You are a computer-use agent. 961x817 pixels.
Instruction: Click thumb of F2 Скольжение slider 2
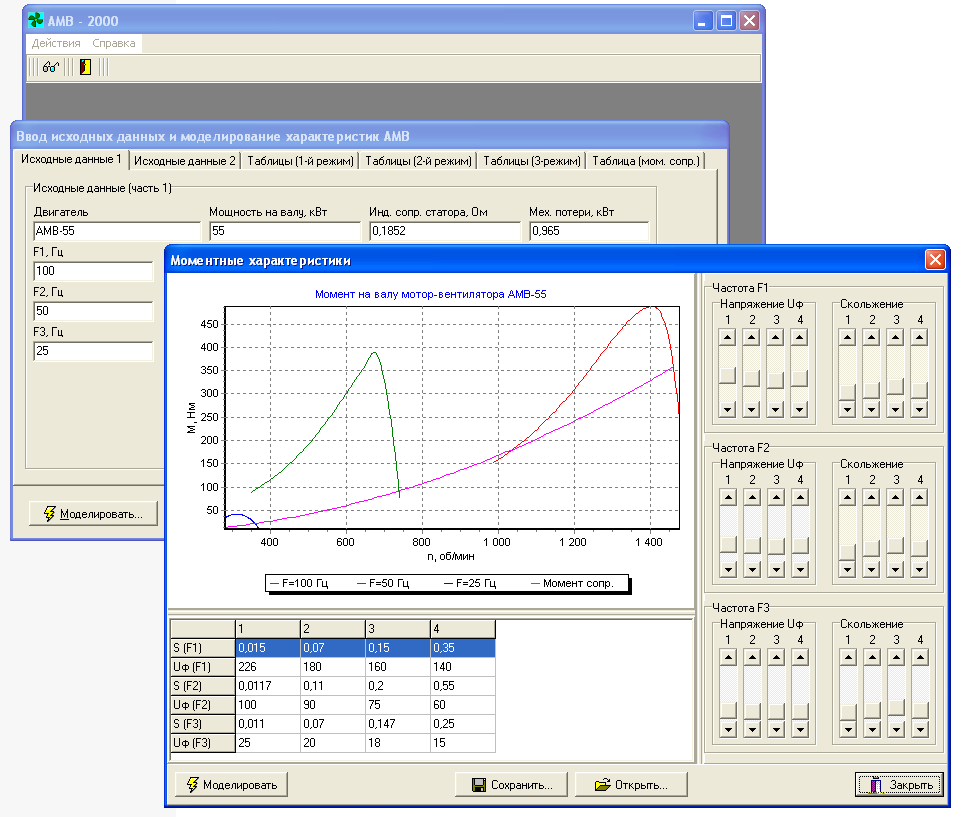coord(871,546)
